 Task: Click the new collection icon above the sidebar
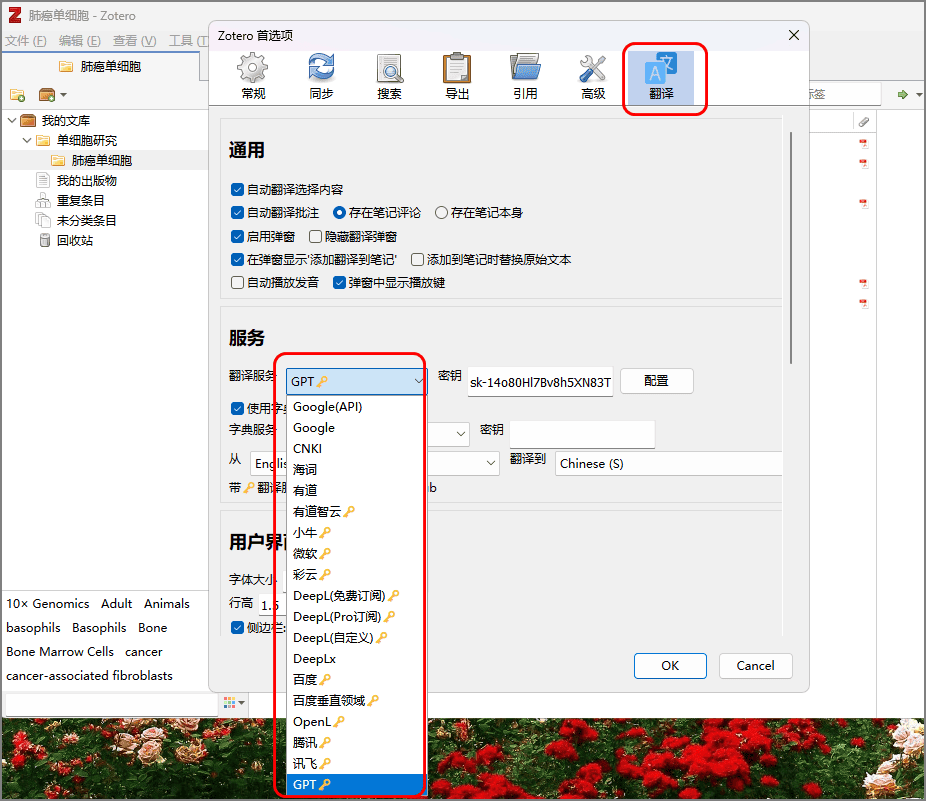pyautogui.click(x=18, y=92)
